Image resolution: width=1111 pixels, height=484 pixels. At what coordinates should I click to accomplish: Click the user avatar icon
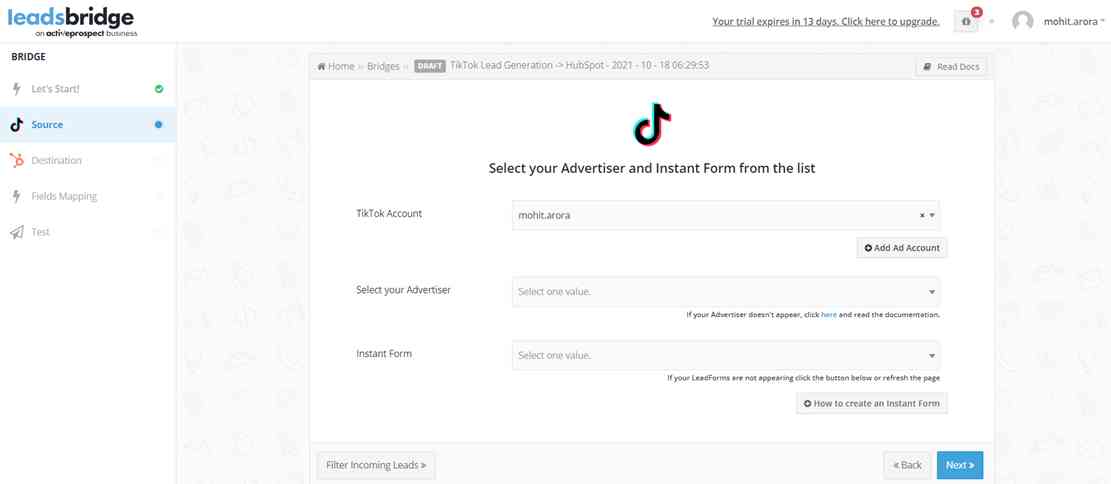pos(1022,21)
